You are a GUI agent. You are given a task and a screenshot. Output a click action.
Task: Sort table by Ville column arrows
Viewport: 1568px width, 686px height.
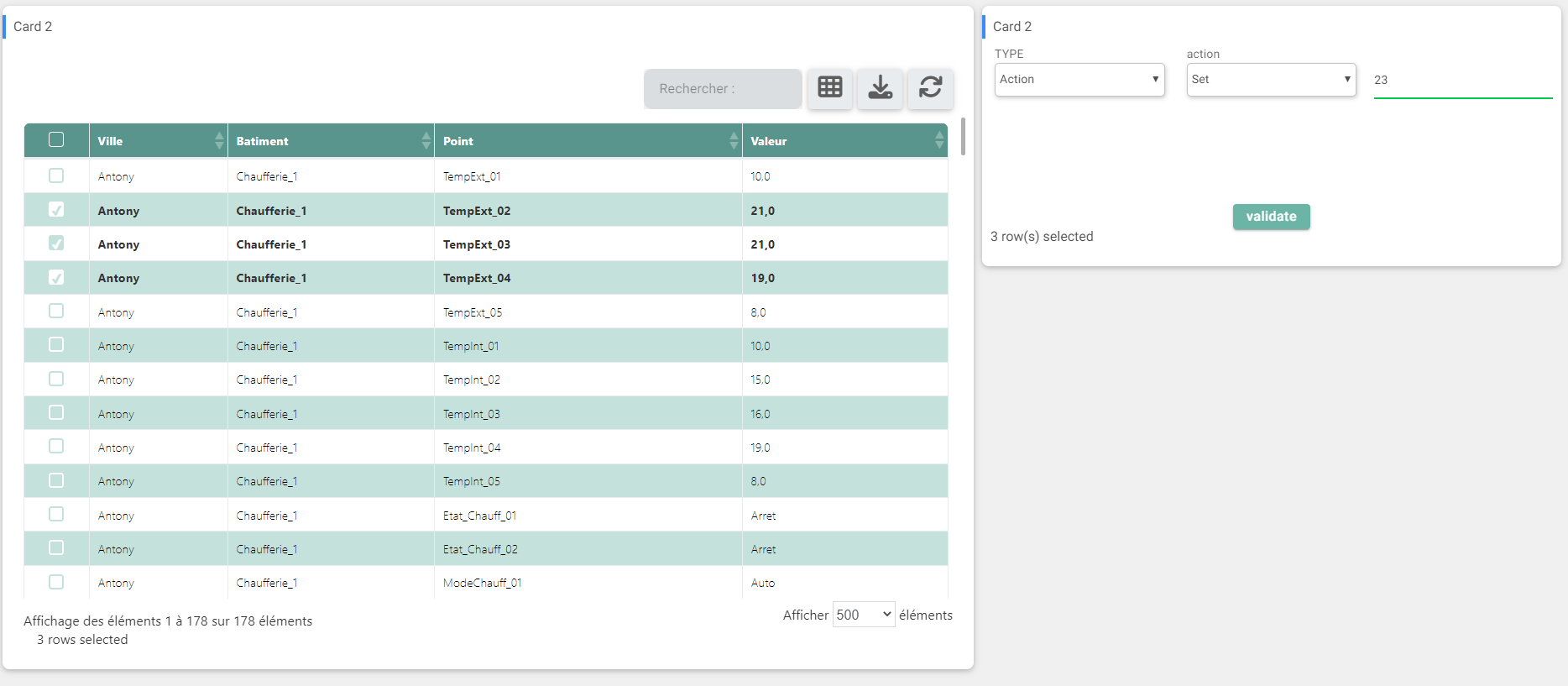219,141
